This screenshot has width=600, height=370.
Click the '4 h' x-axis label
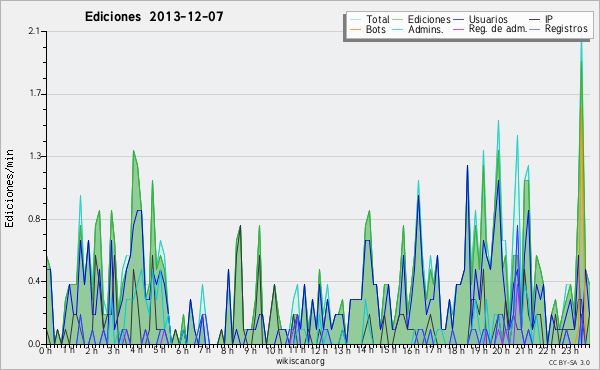coord(136,350)
